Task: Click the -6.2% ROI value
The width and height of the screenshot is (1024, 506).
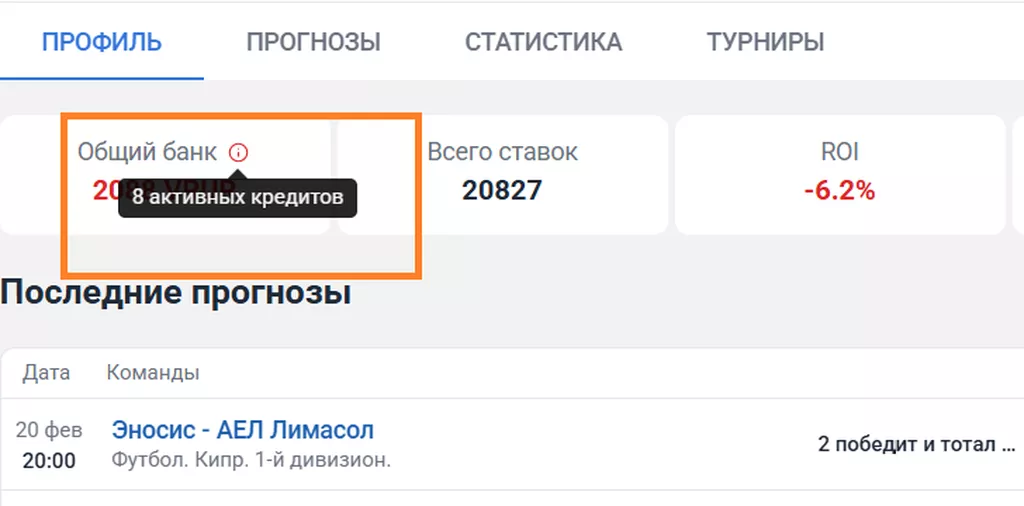Action: pos(839,190)
